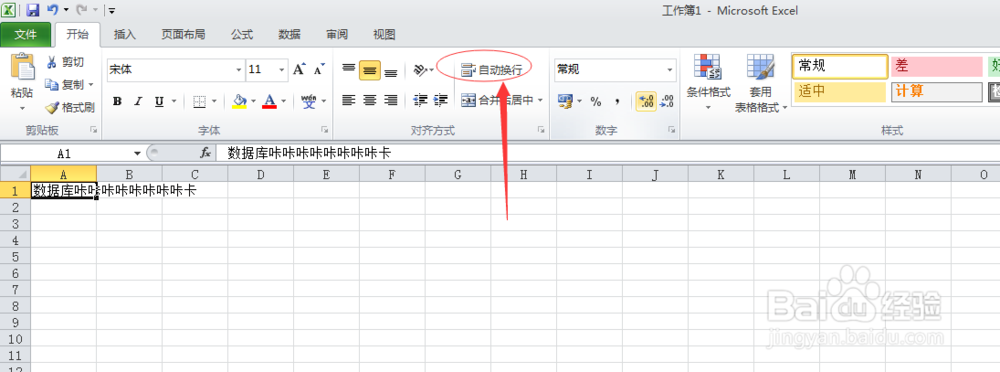
Task: Apply yellow fill color to the cell
Action: (239, 101)
